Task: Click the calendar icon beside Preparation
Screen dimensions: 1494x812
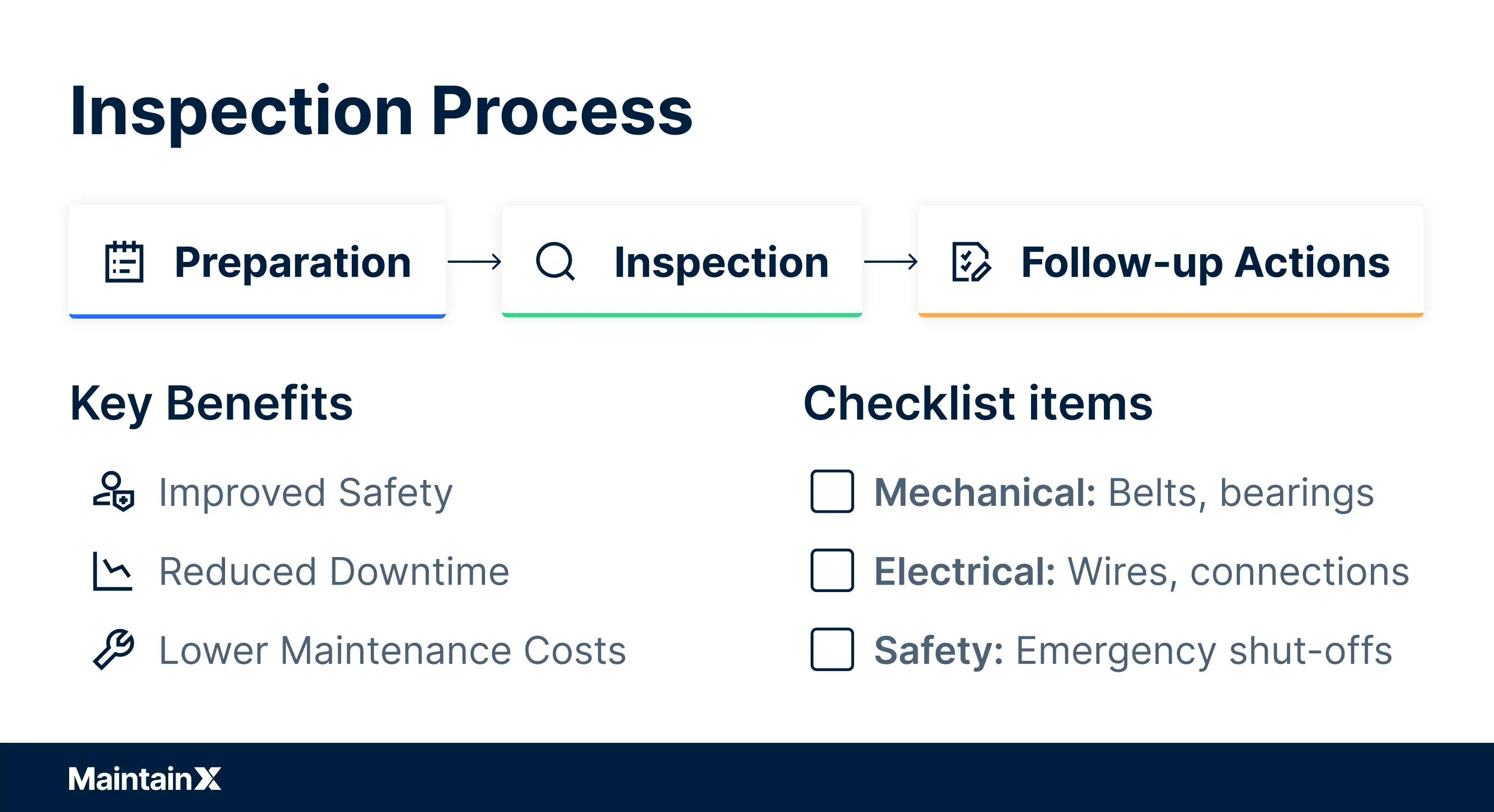Action: coord(124,261)
